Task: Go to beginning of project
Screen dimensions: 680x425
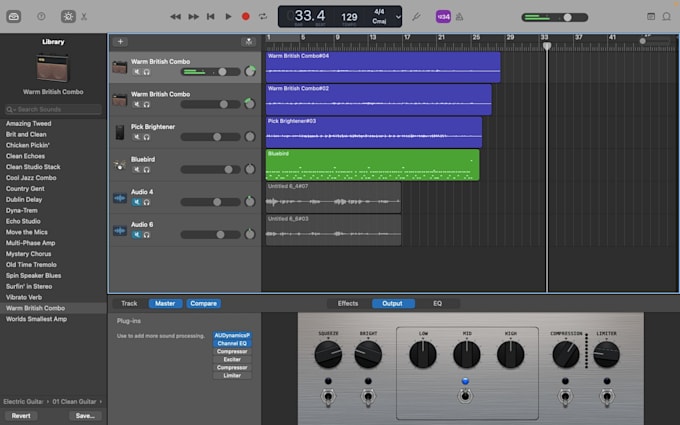Action: 210,16
